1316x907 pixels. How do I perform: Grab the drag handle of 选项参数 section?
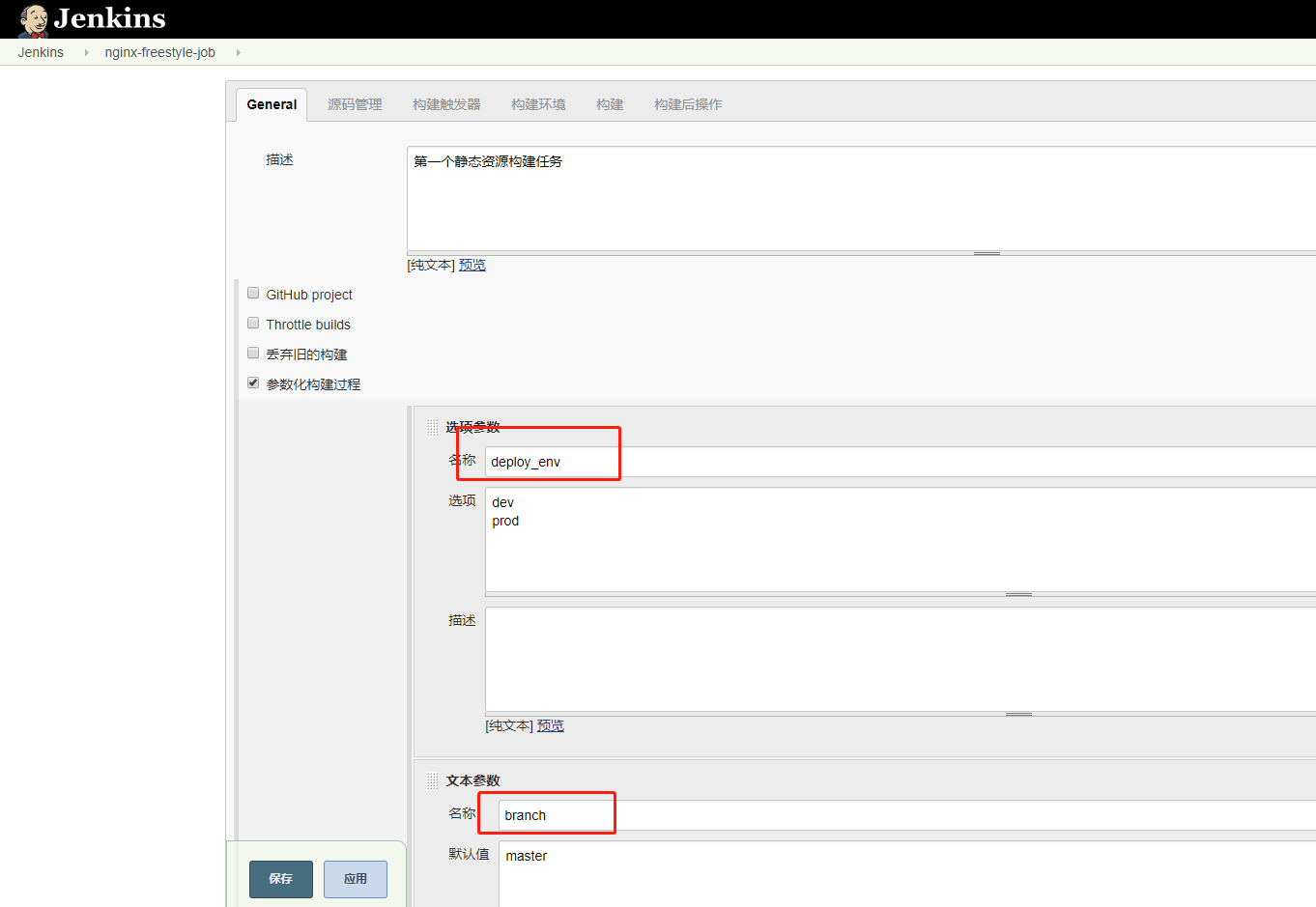coord(432,427)
